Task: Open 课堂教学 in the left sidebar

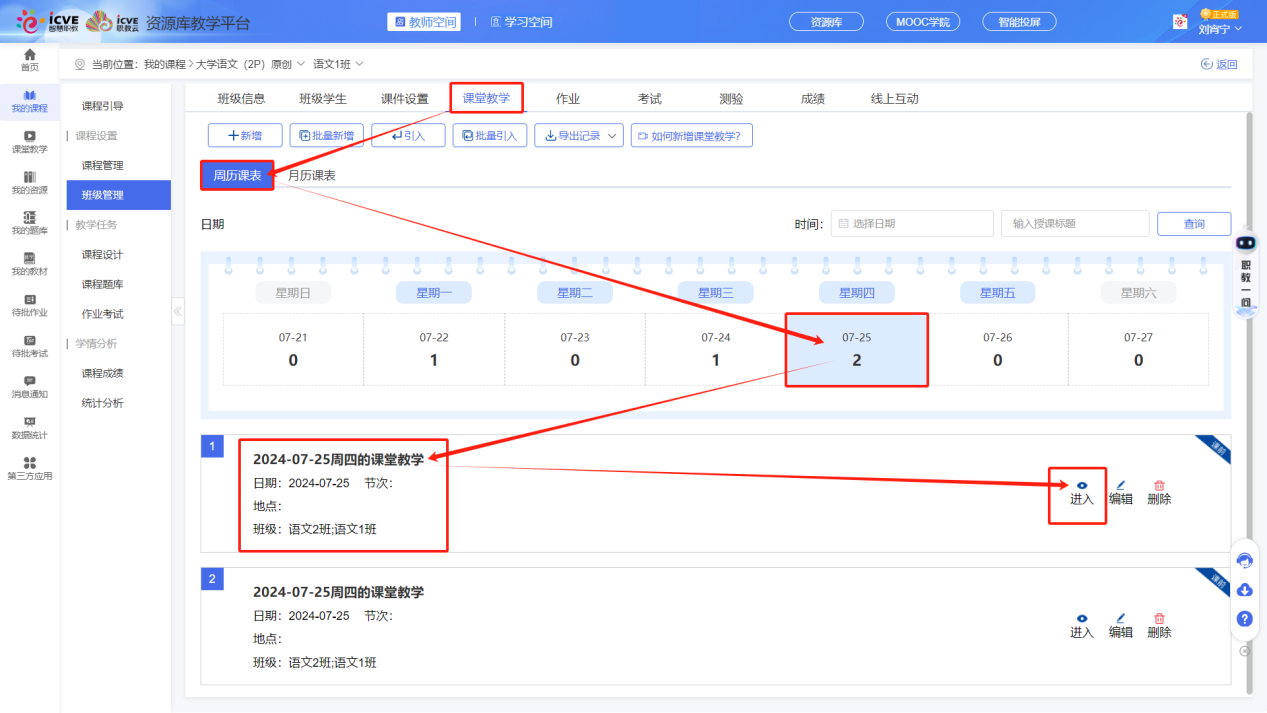Action: tap(29, 141)
